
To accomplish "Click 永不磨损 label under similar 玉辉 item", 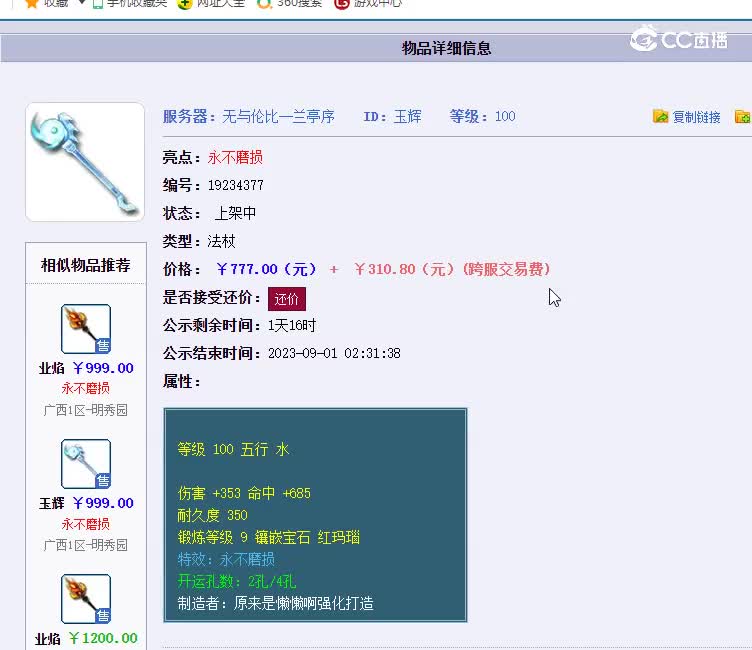I will (x=86, y=524).
